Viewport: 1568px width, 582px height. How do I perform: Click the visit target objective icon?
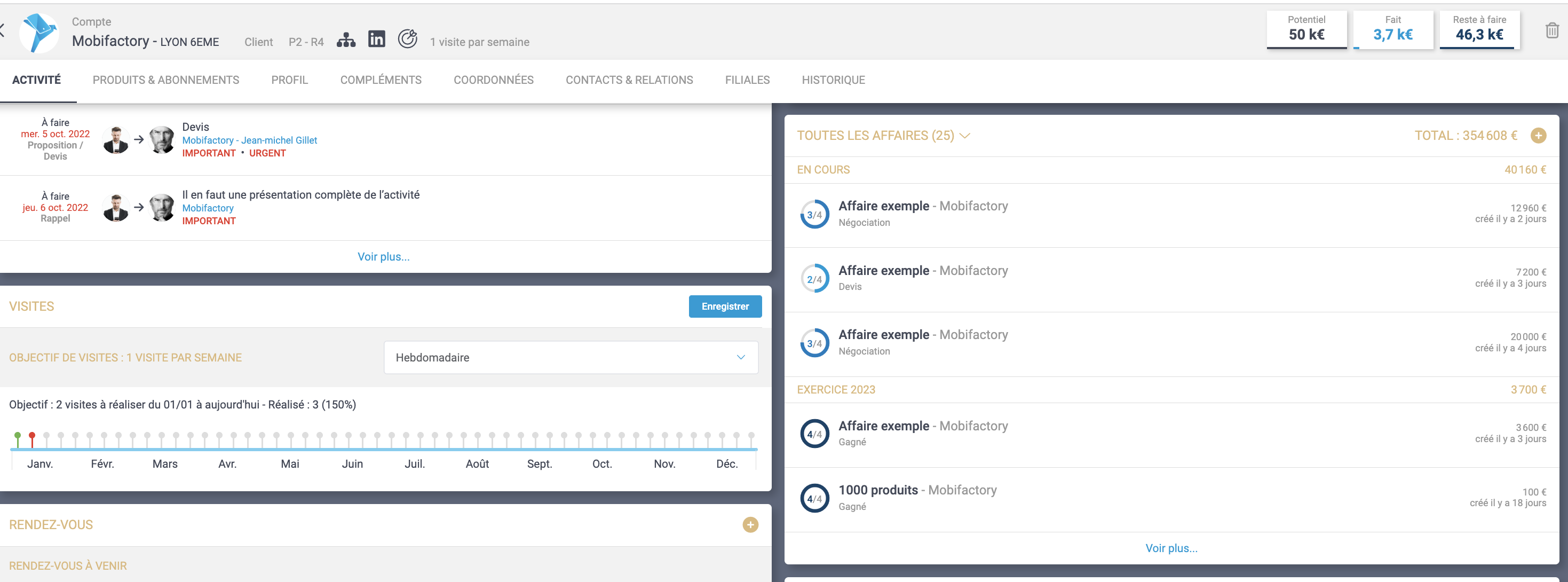point(407,39)
